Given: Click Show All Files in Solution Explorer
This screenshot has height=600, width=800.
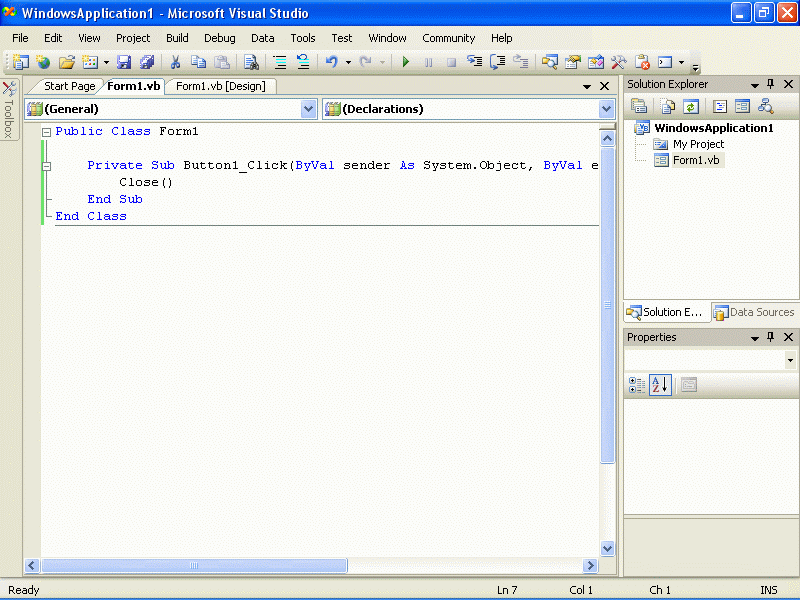Looking at the screenshot, I should coord(667,106).
